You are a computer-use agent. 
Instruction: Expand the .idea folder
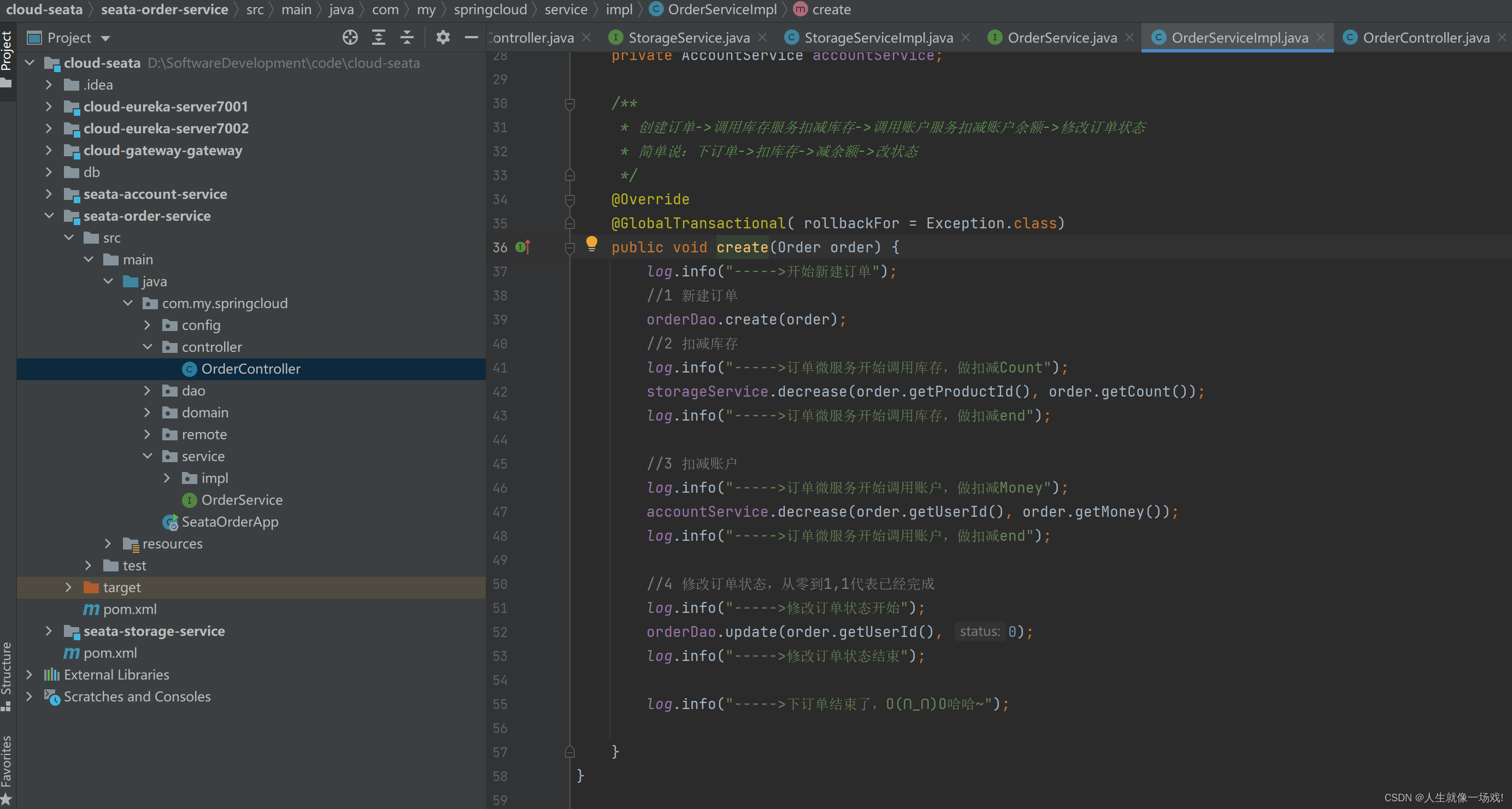click(49, 85)
